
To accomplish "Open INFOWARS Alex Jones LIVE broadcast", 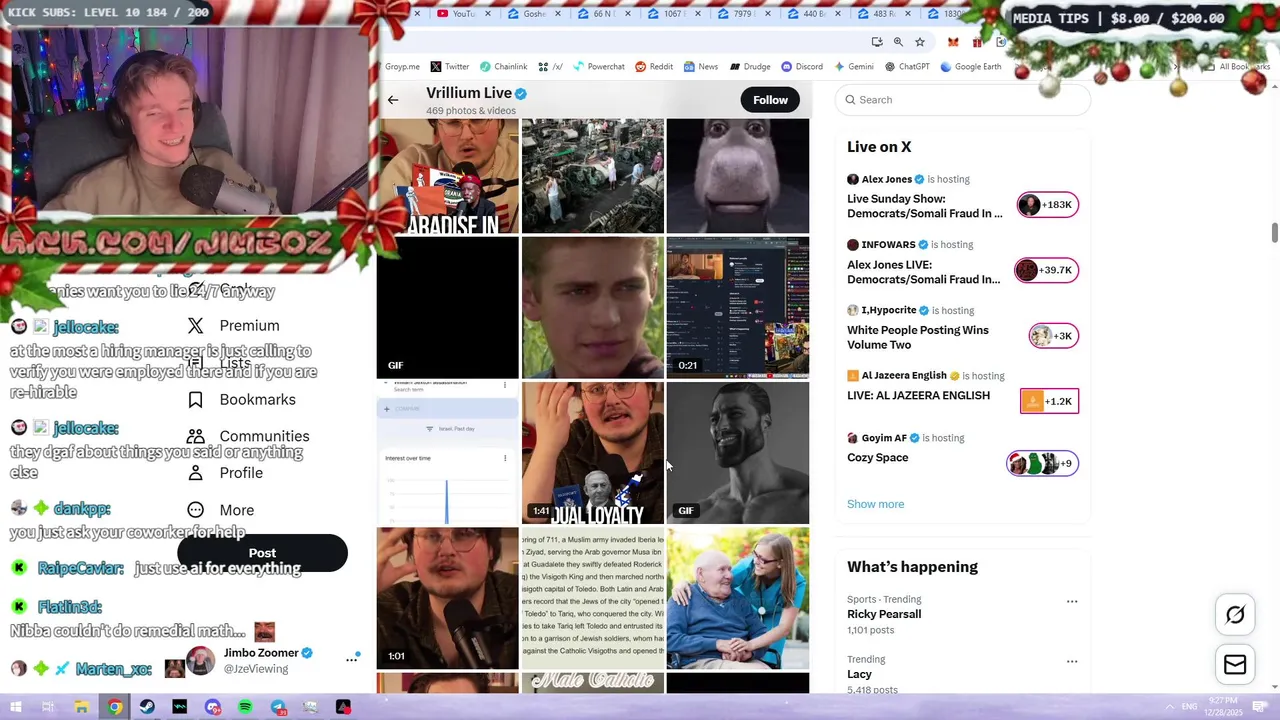I will point(923,272).
